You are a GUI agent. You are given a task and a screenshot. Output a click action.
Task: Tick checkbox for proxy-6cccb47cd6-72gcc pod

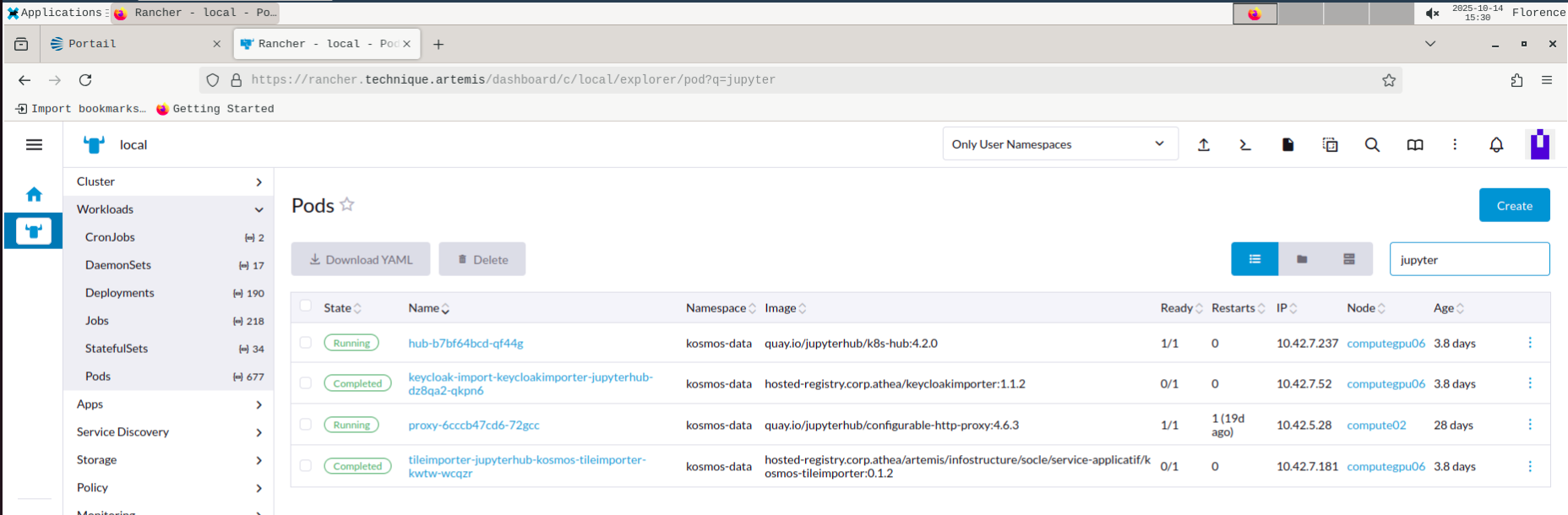[x=306, y=425]
